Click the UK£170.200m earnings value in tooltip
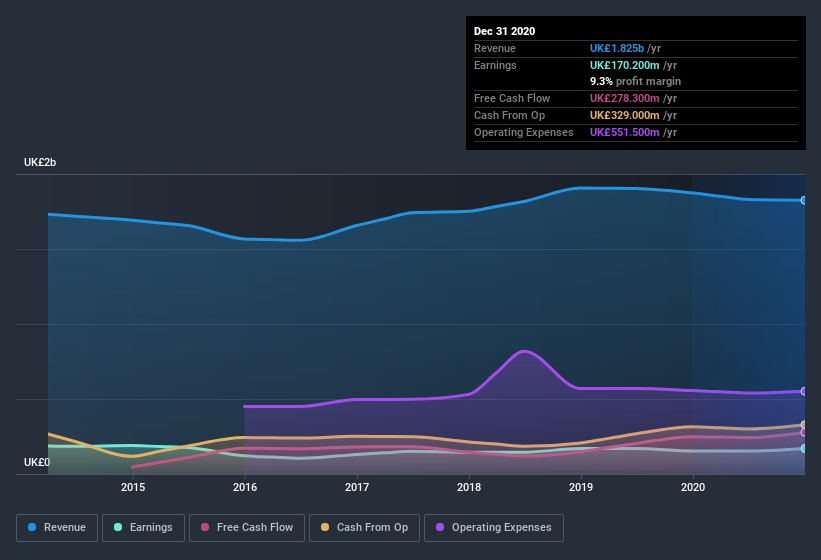 [x=625, y=65]
